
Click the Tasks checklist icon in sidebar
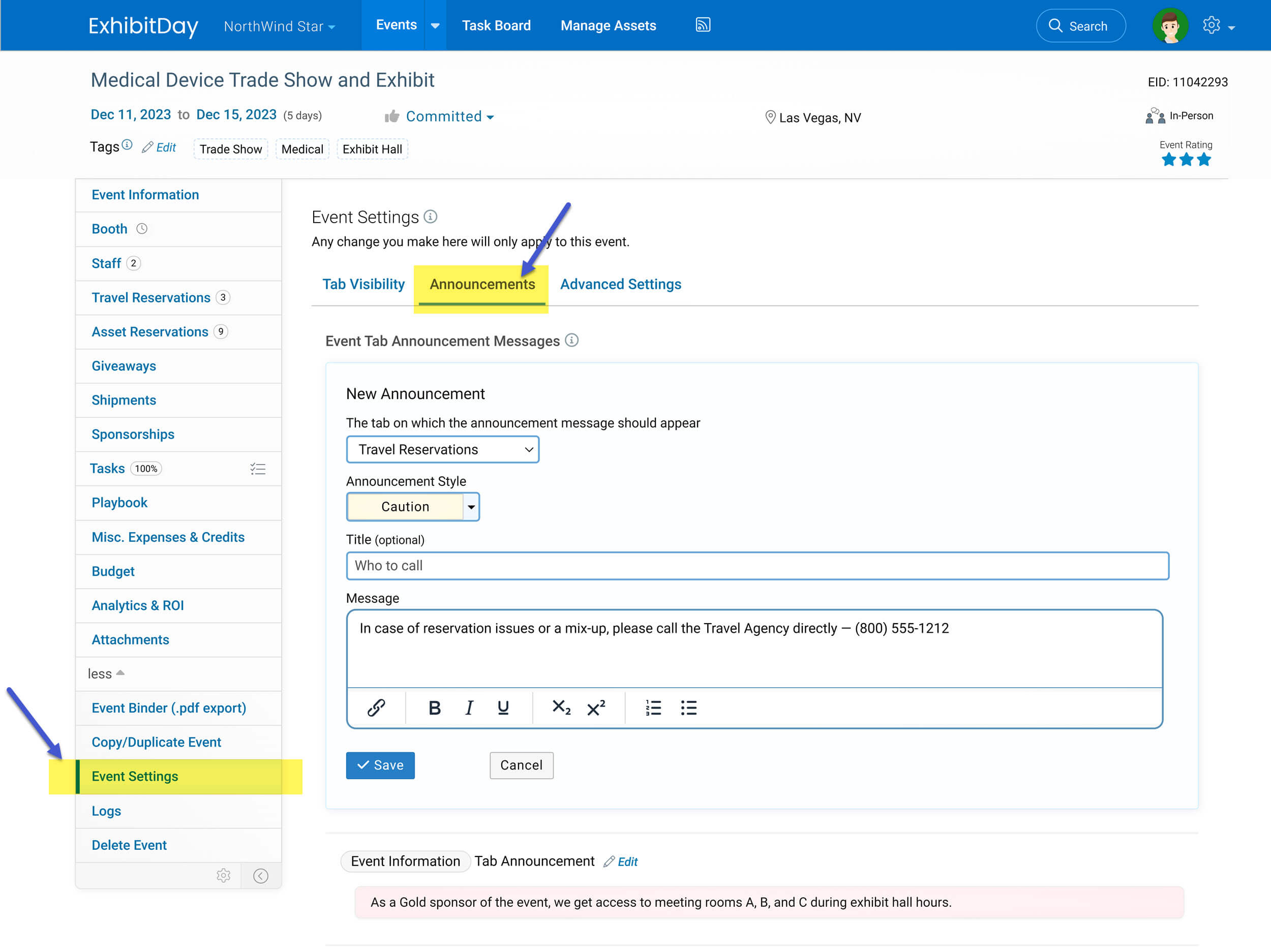[258, 469]
